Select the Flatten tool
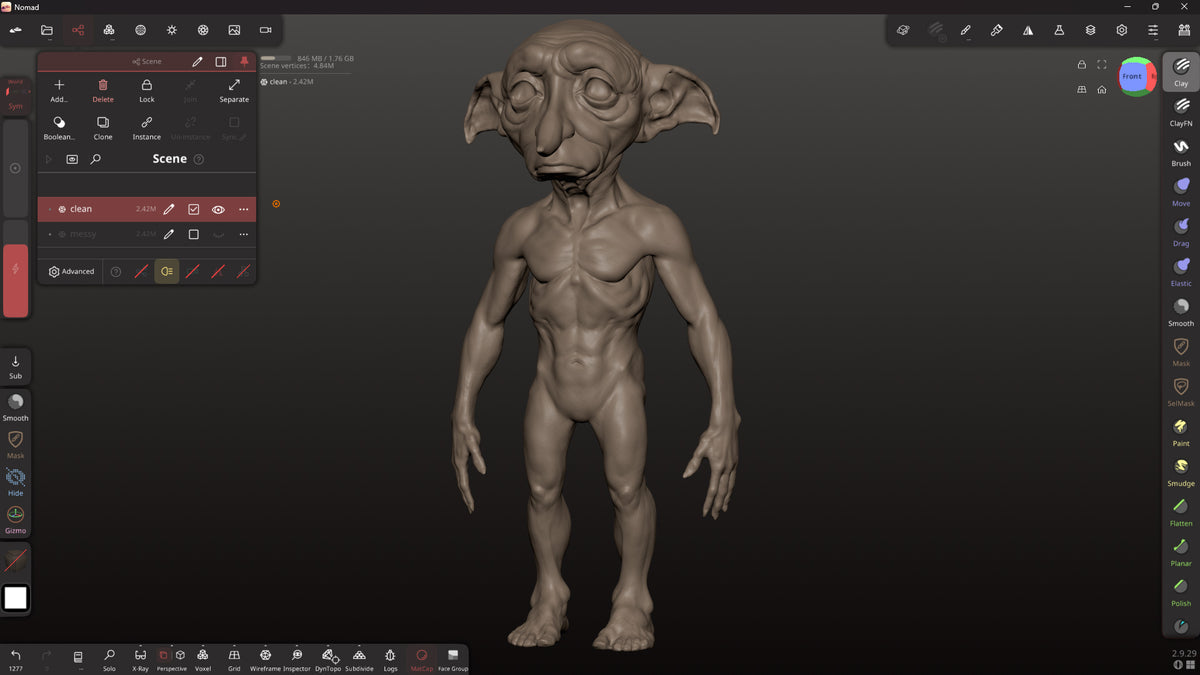The image size is (1200, 675). 1181,512
